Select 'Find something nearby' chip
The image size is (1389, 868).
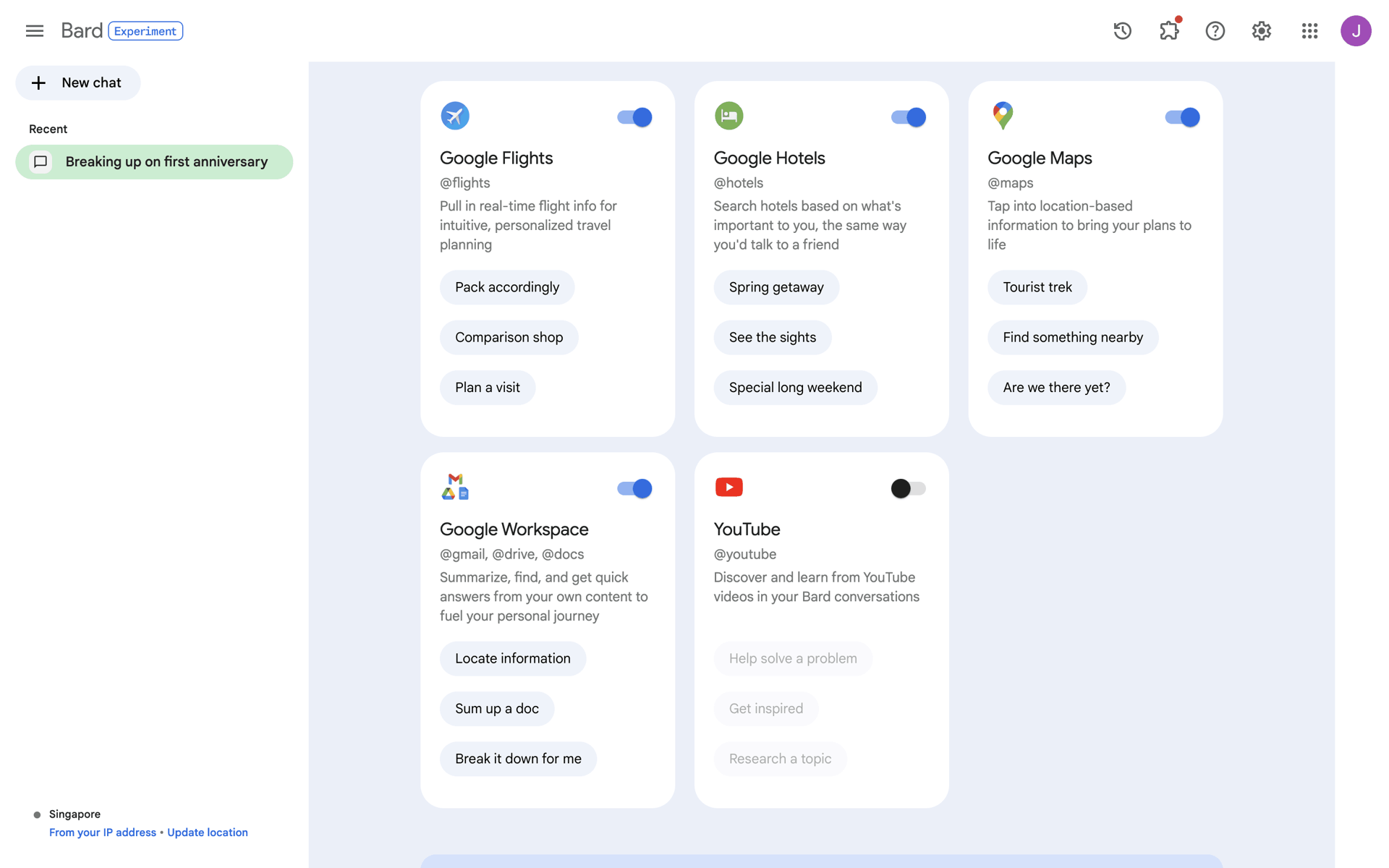[1073, 337]
